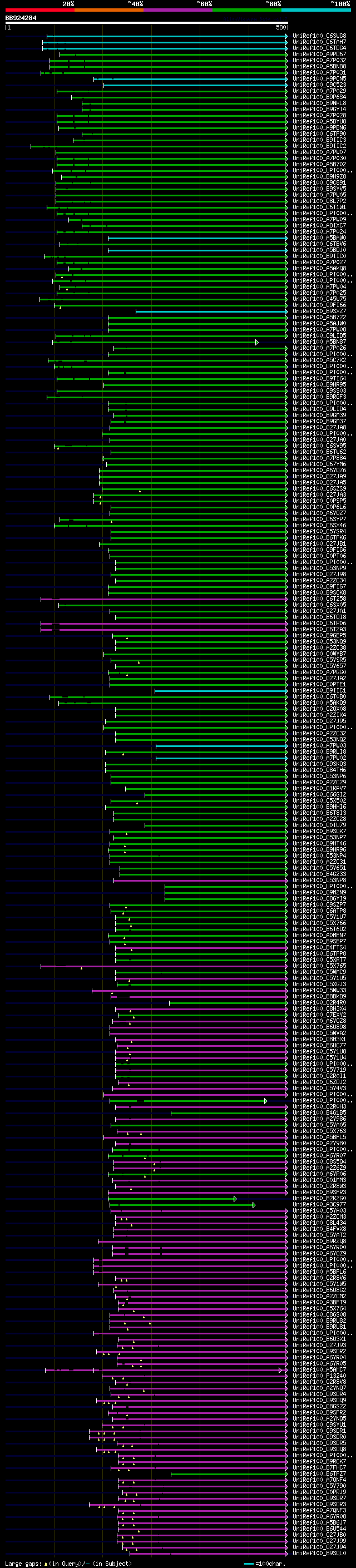The height and width of the screenshot is (1568, 356).
Task: Open hit UniRef100_A7P032
Action: 319,60
